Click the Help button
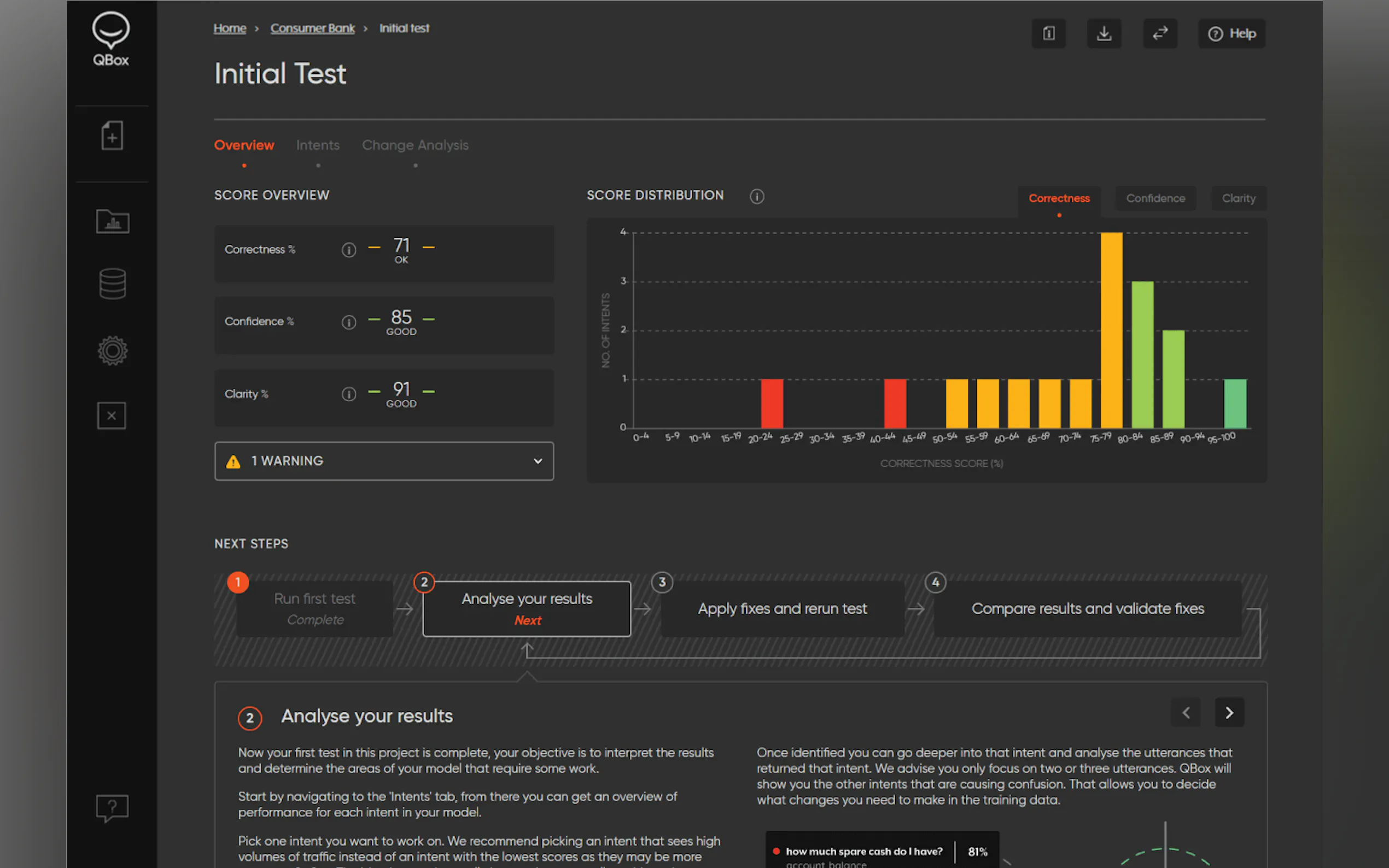 [1231, 33]
